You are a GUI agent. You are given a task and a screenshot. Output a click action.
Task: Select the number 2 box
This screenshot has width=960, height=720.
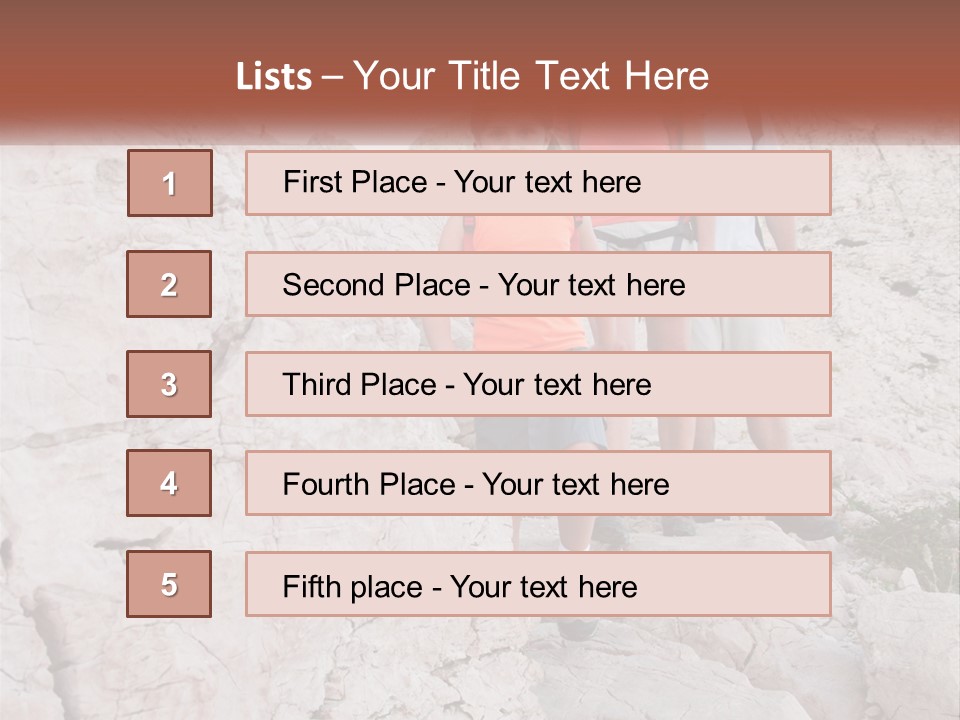coord(169,284)
